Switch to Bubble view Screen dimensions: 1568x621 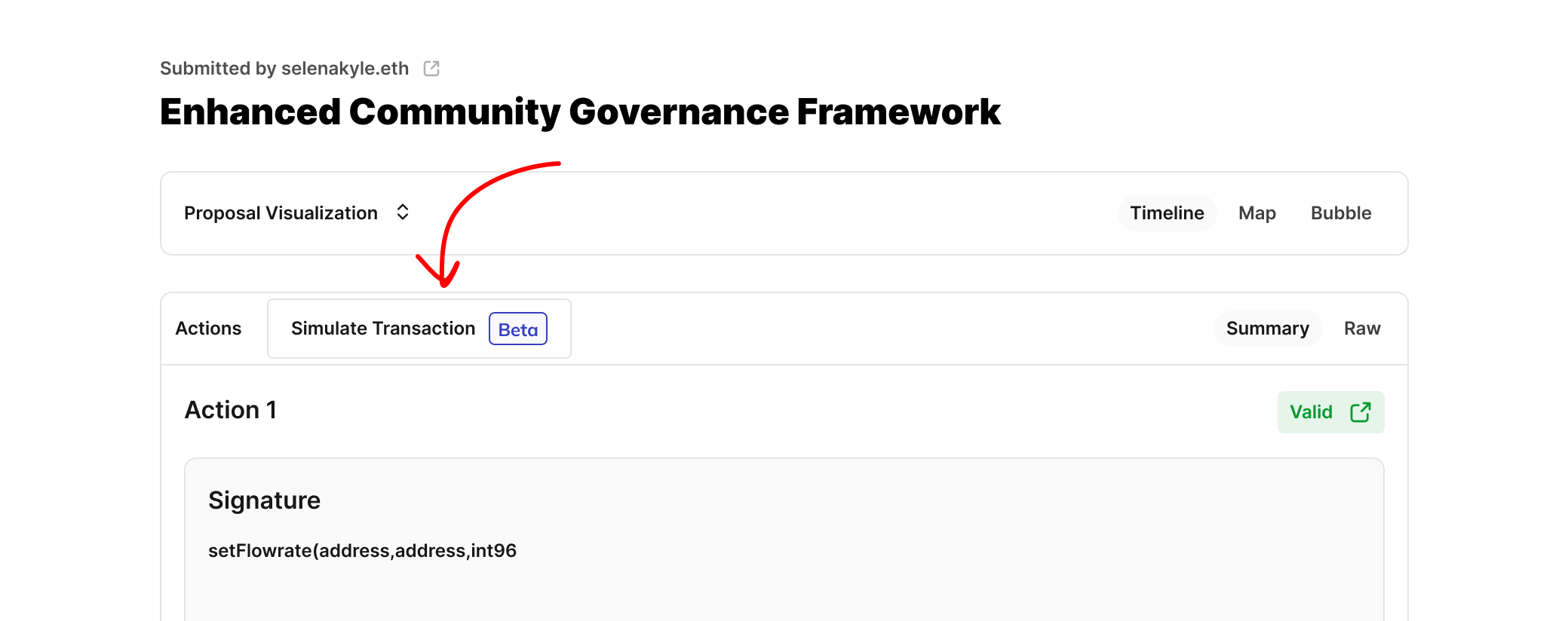click(x=1341, y=213)
